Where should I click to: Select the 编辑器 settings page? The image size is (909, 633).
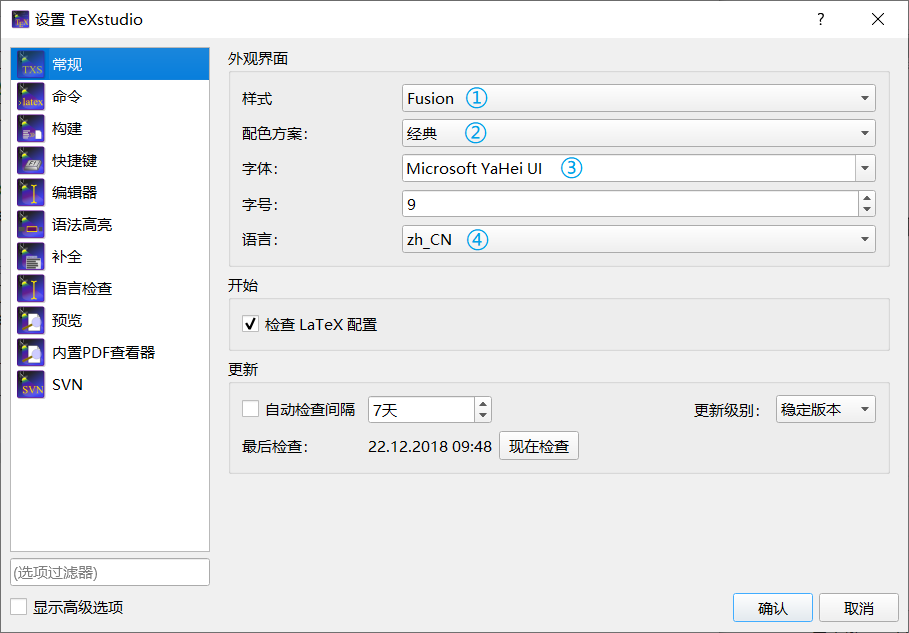pyautogui.click(x=110, y=192)
